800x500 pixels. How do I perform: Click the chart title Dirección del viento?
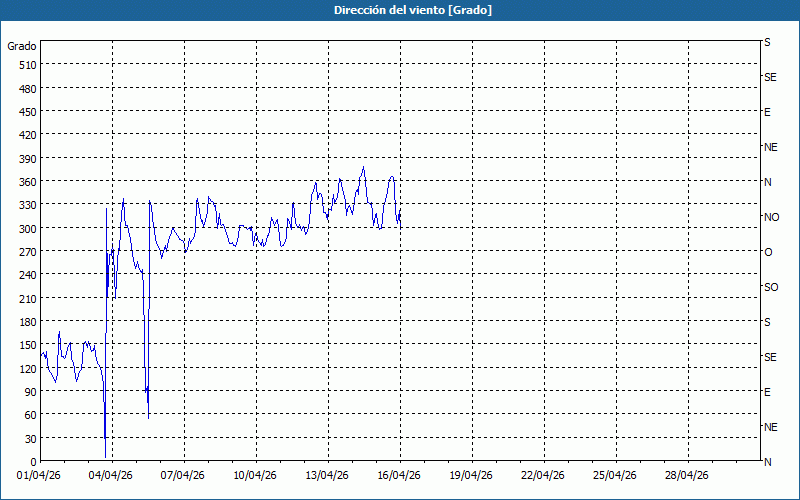(x=399, y=10)
